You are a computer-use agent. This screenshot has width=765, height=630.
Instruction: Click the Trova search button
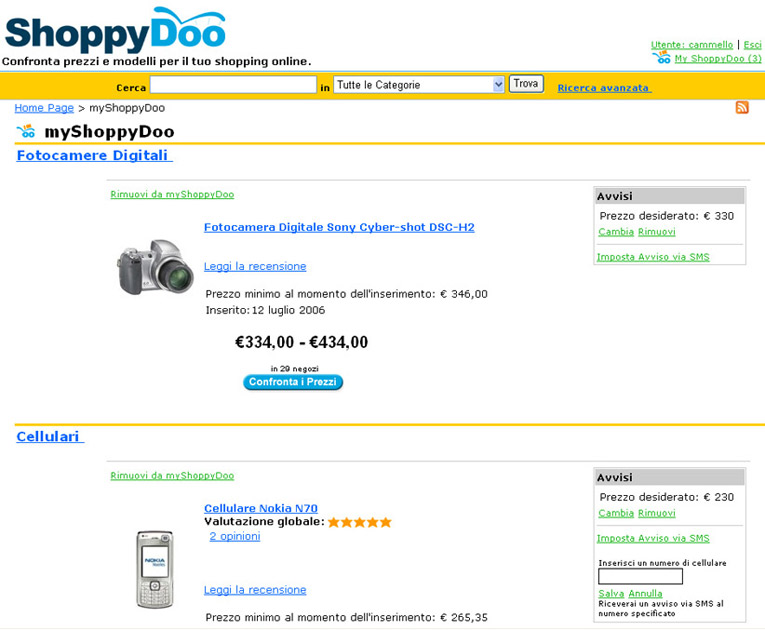tap(526, 83)
